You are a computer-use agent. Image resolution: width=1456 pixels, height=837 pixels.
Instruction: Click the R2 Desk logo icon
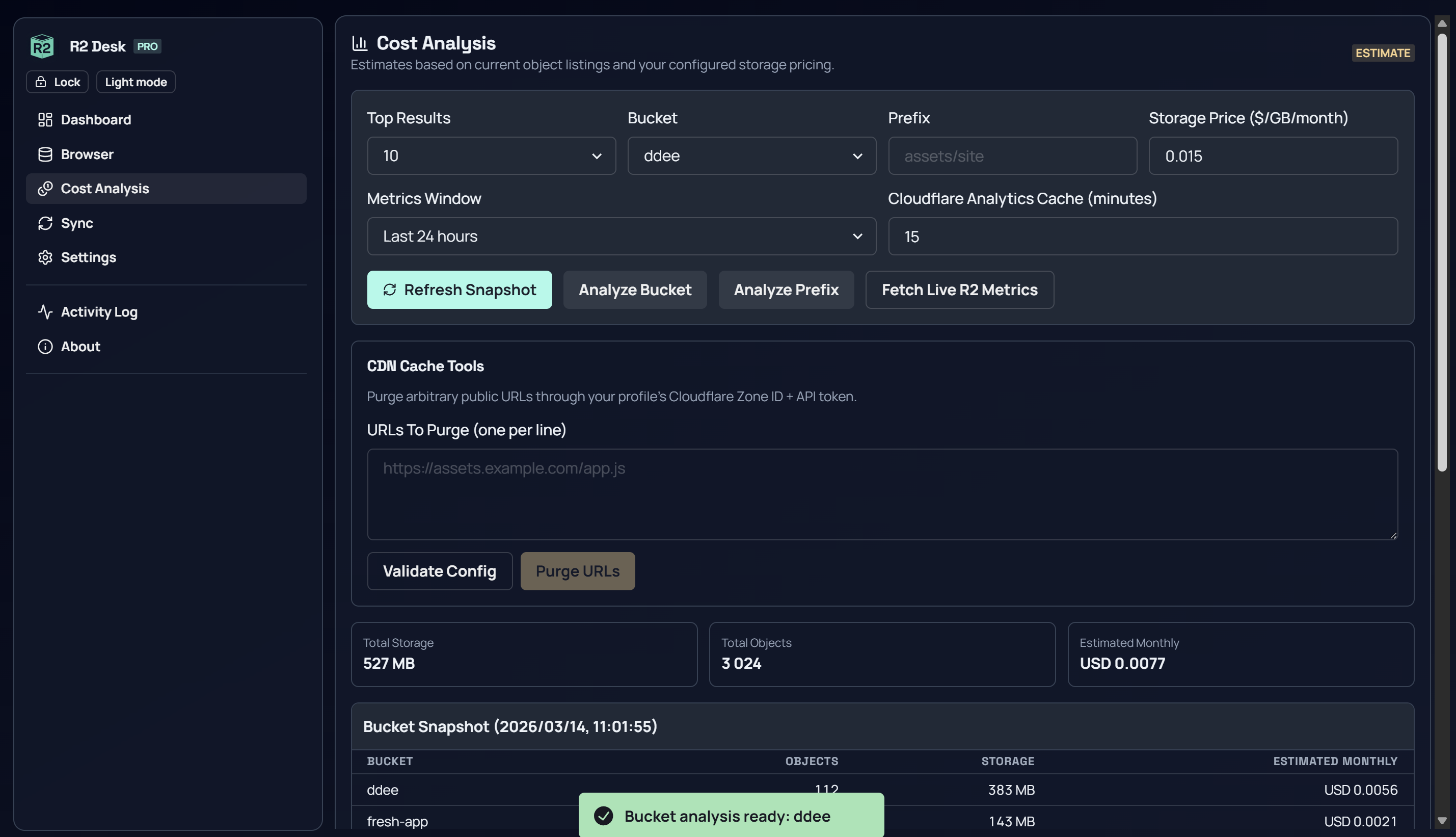[41, 46]
